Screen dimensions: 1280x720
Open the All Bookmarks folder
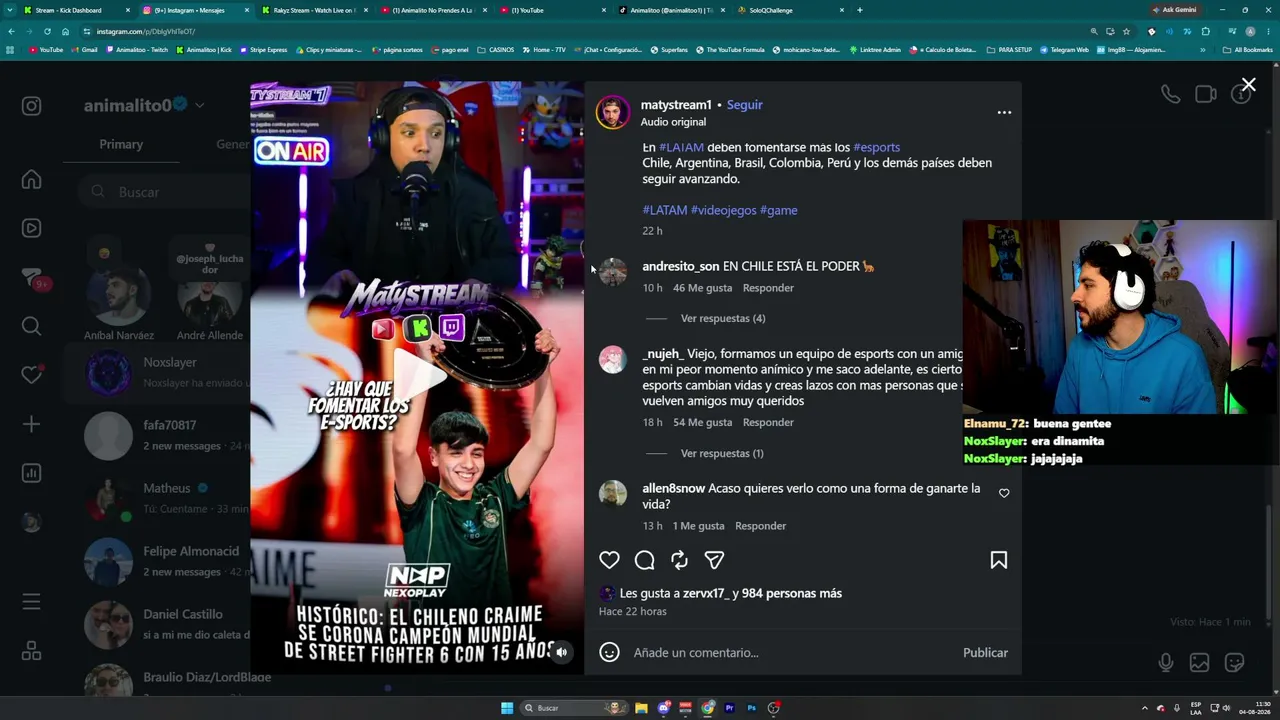(1247, 49)
